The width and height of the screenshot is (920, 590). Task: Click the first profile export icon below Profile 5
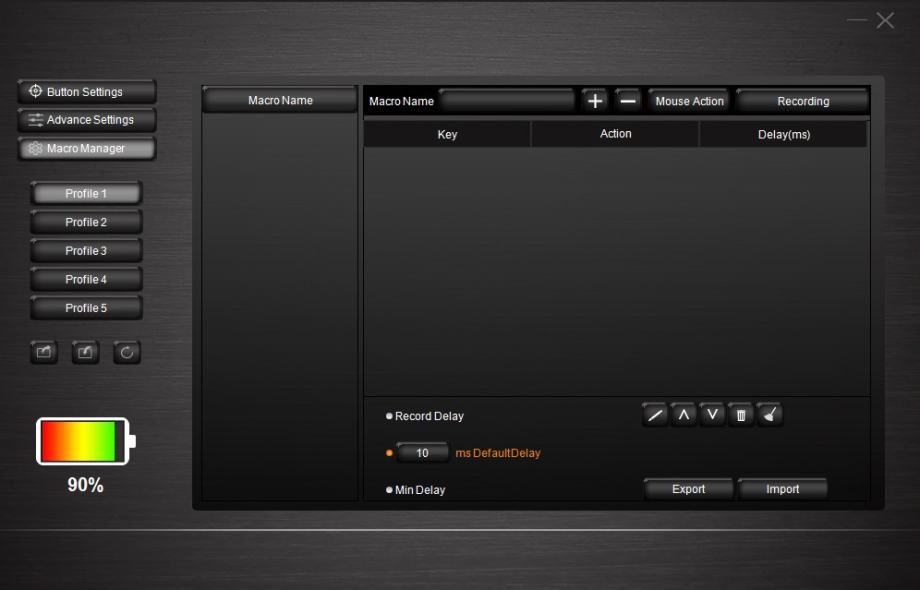pyautogui.click(x=44, y=352)
